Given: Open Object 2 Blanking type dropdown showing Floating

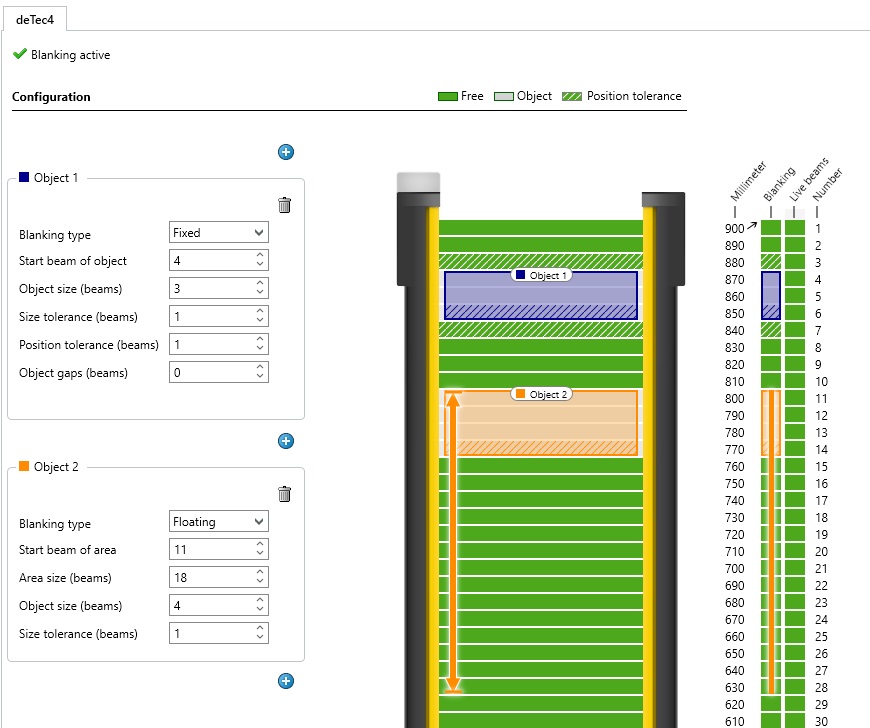Looking at the screenshot, I should click(x=219, y=522).
